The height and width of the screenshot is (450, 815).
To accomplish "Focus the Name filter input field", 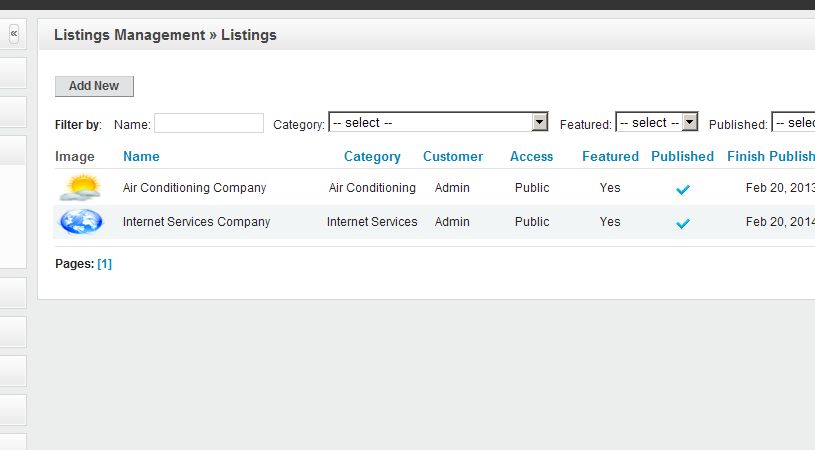I will click(x=208, y=123).
